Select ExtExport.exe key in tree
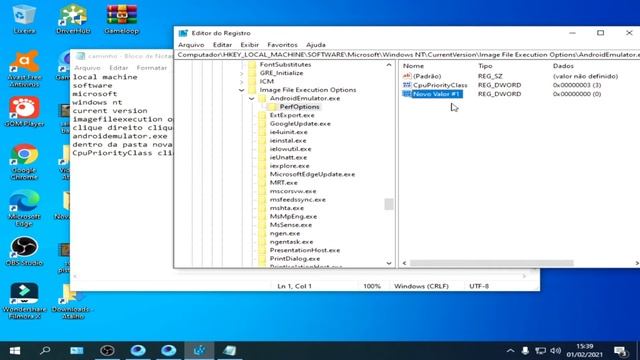 tap(292, 115)
